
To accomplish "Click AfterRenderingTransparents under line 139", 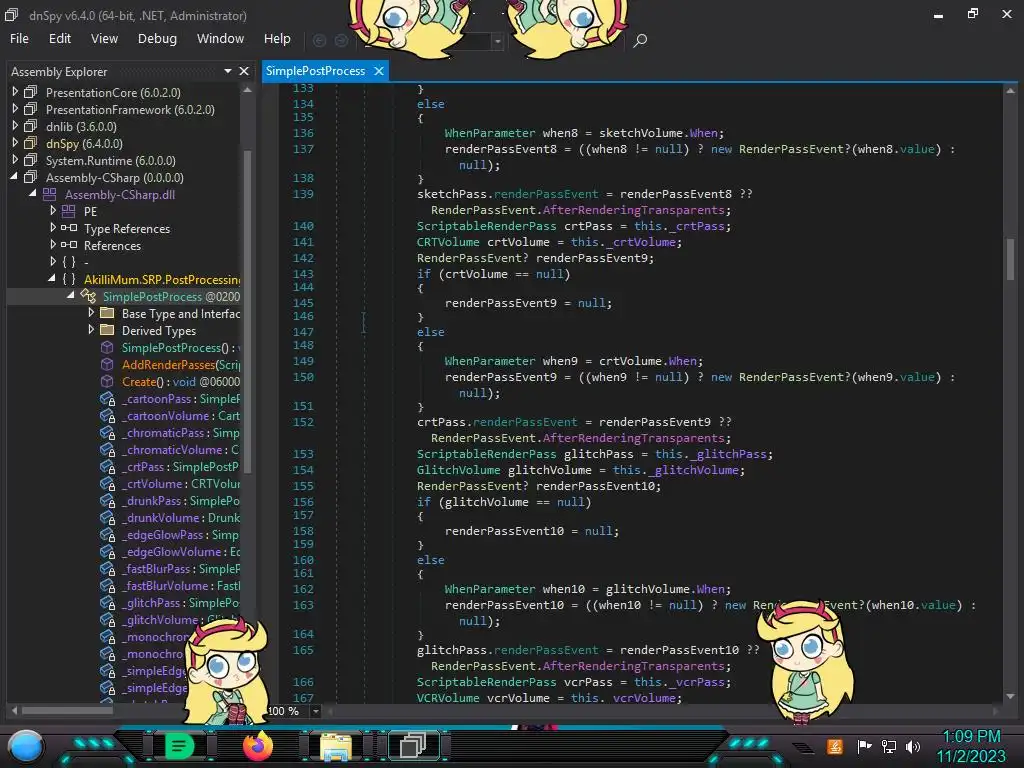I will tap(633, 210).
